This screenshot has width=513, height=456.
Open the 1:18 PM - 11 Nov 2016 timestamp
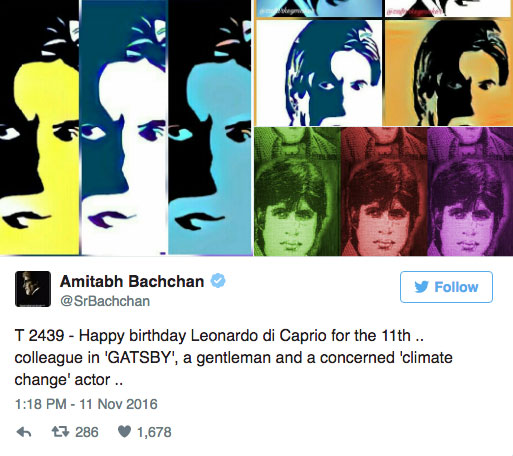point(86,404)
